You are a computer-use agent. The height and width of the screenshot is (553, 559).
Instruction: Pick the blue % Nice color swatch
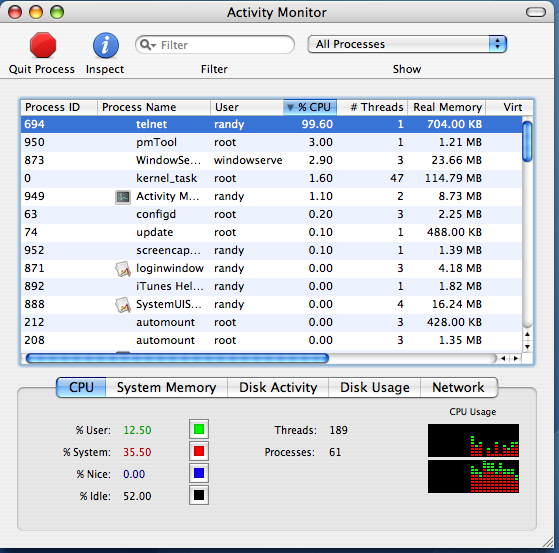199,473
